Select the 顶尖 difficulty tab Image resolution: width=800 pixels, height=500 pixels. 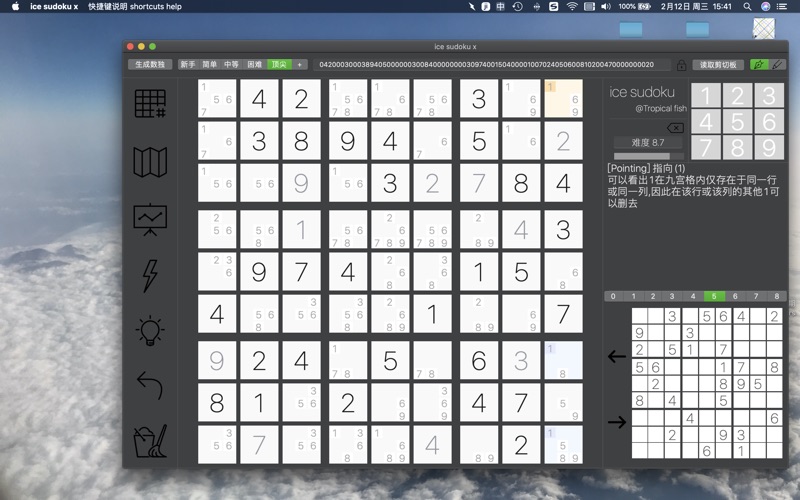click(x=279, y=64)
